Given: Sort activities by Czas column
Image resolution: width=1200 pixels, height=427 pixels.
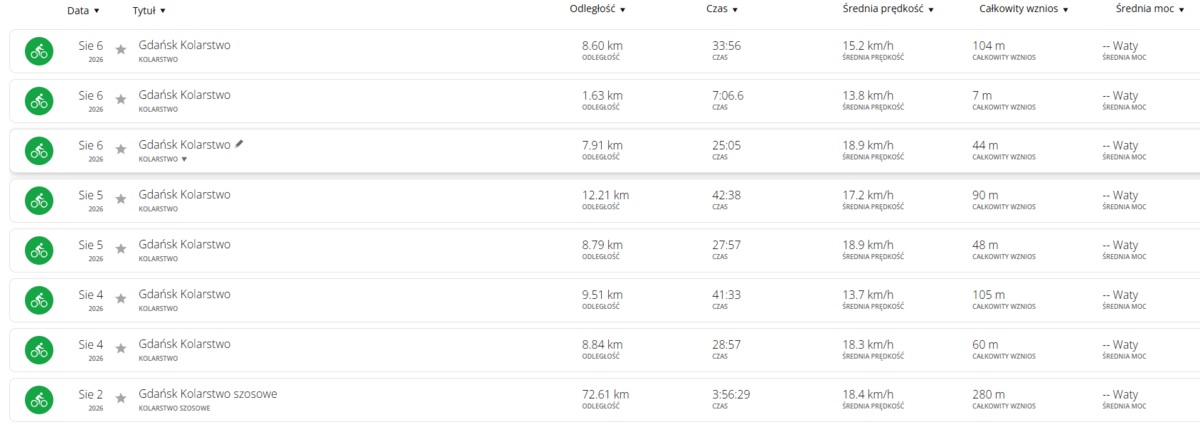Looking at the screenshot, I should pyautogui.click(x=721, y=9).
